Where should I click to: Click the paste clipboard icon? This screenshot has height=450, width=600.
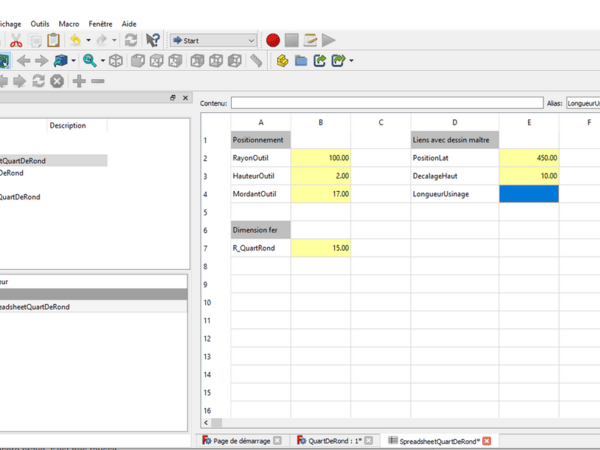[53, 40]
